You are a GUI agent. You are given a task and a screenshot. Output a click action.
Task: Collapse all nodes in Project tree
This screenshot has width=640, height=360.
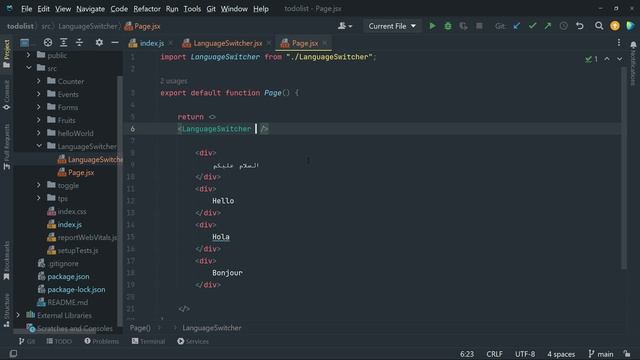coord(79,42)
